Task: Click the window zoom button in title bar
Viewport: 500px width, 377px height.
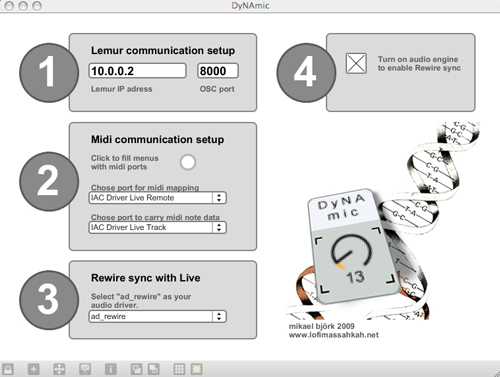Action: click(37, 6)
